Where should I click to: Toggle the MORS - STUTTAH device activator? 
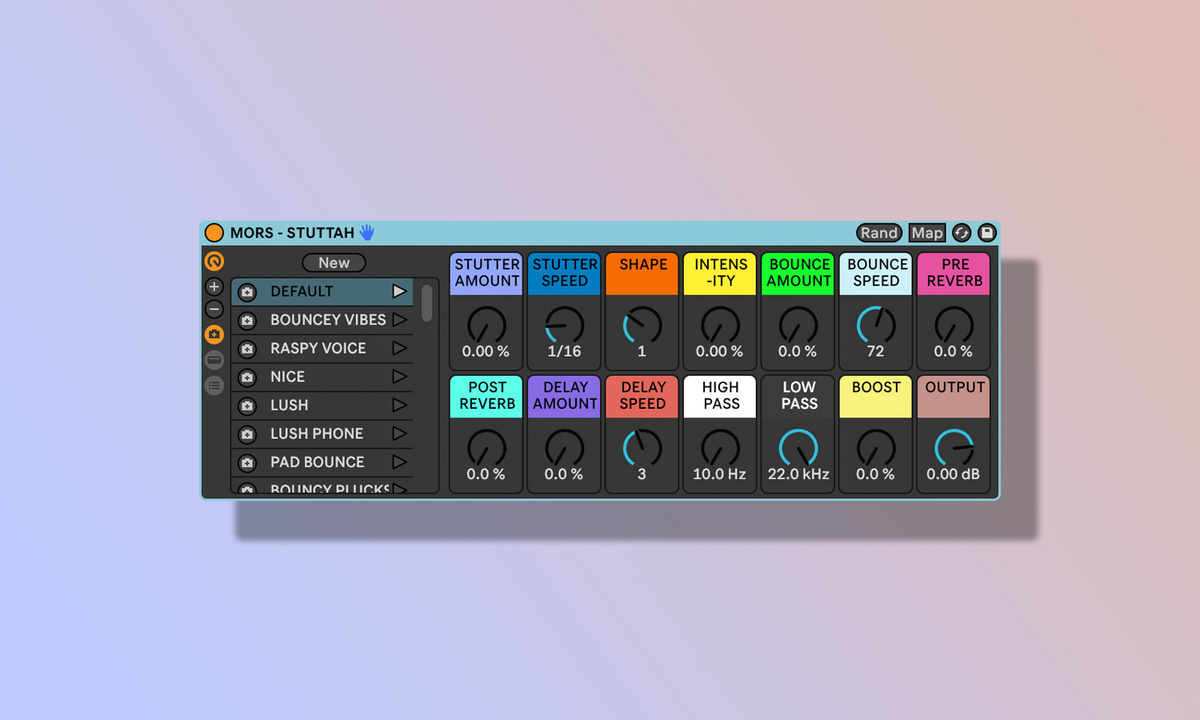coord(214,233)
